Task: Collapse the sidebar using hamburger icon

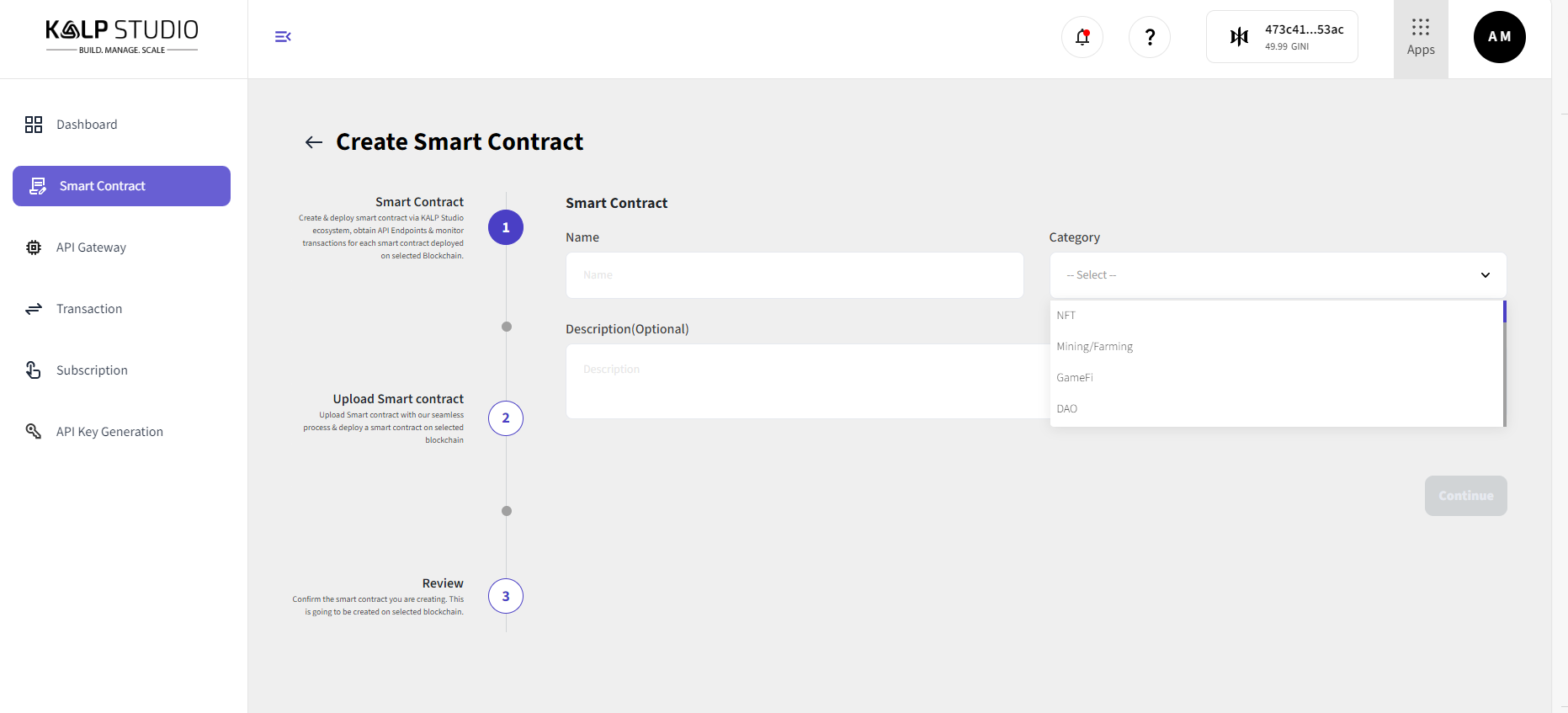Action: [283, 36]
